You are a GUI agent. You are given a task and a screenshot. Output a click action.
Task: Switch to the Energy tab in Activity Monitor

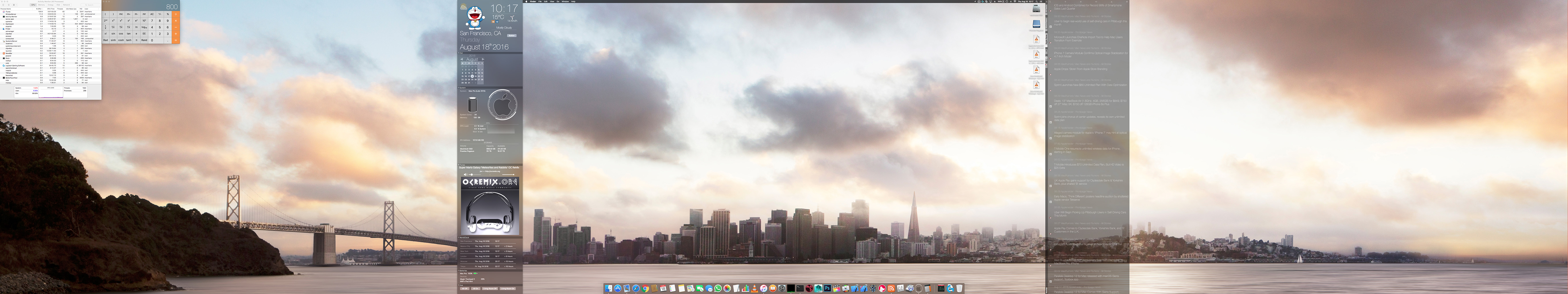click(51, 5)
